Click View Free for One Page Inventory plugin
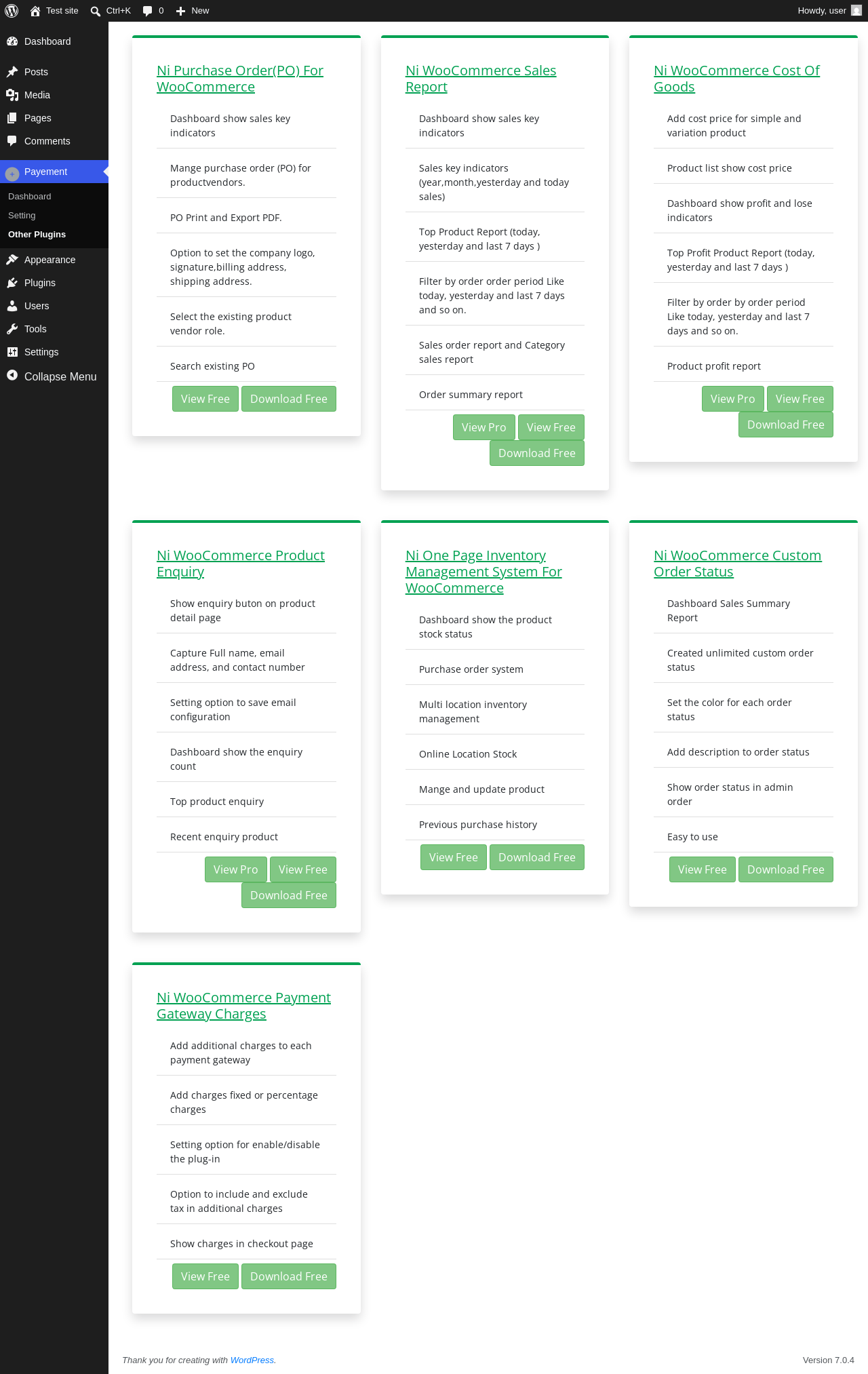The height and width of the screenshot is (1374, 868). (454, 857)
